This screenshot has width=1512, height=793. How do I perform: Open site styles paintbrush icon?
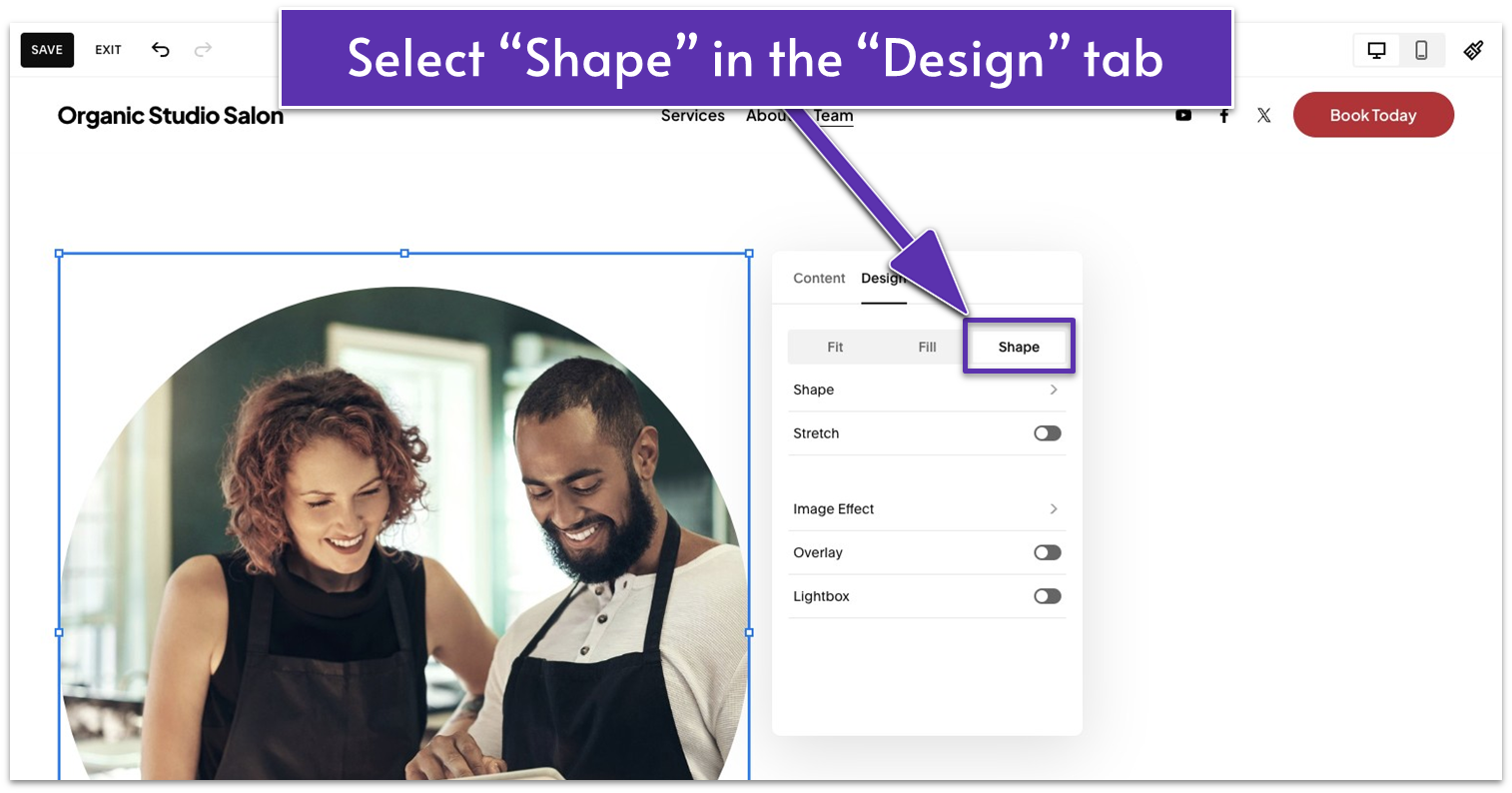click(1473, 50)
